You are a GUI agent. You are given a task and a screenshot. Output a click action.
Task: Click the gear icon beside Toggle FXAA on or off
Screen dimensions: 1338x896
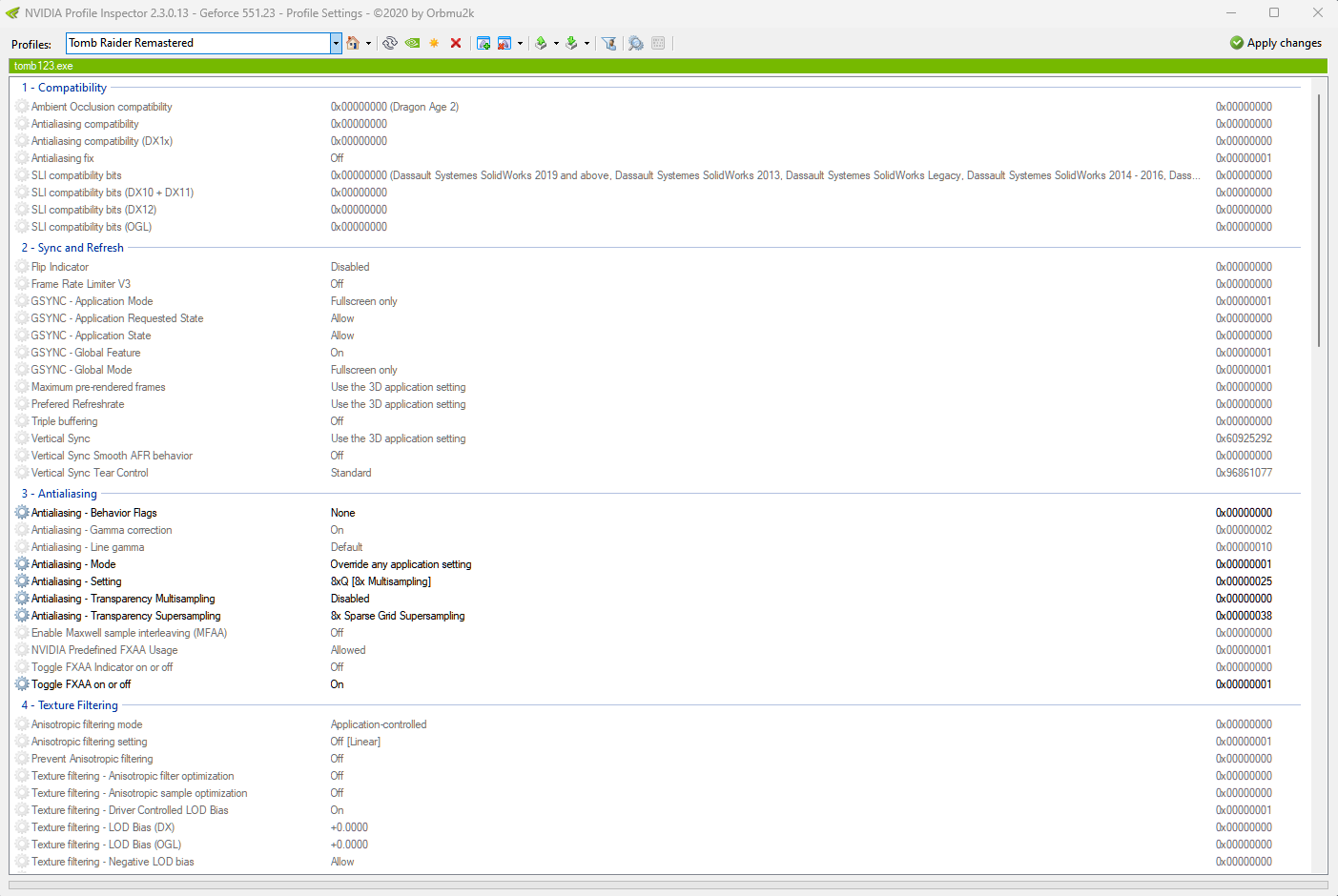[22, 684]
